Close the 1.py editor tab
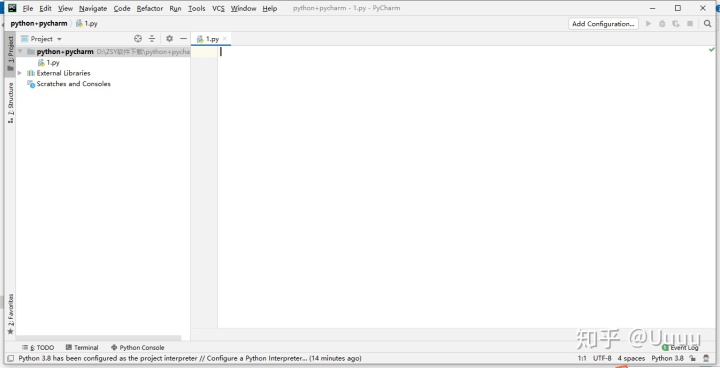This screenshot has height=368, width=720. point(225,39)
